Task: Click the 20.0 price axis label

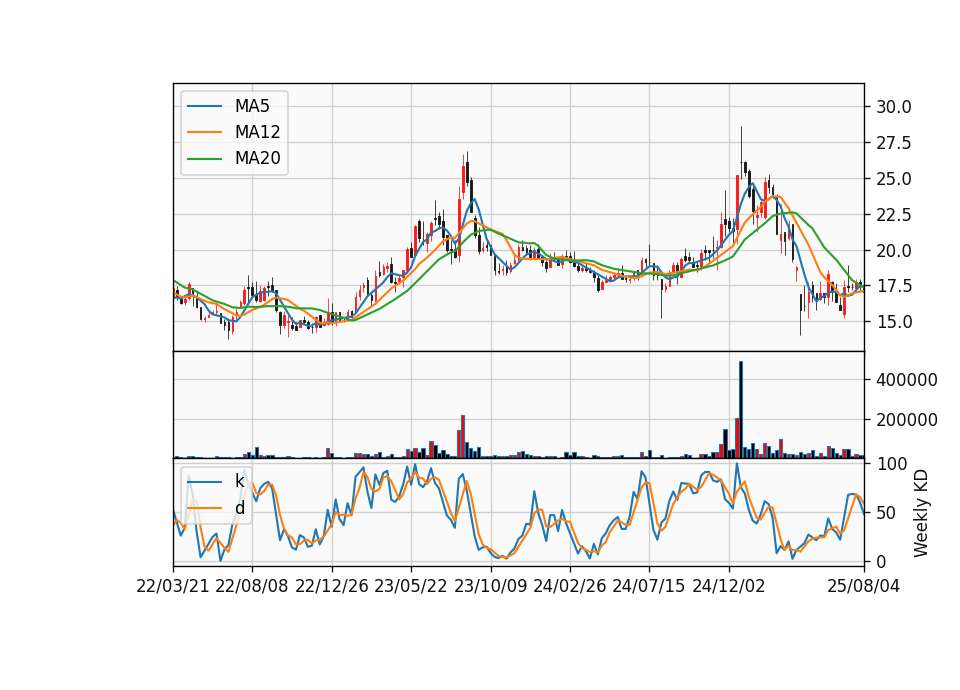Action: pyautogui.click(x=893, y=251)
